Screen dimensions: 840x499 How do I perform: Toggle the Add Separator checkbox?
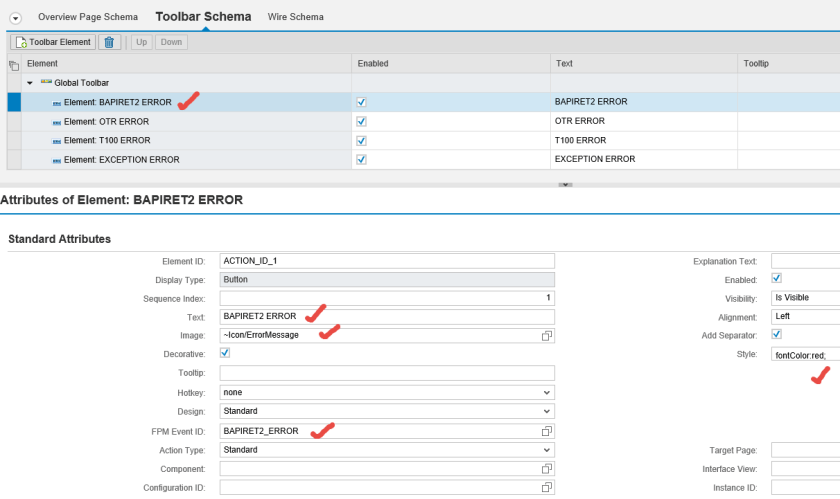click(x=777, y=335)
